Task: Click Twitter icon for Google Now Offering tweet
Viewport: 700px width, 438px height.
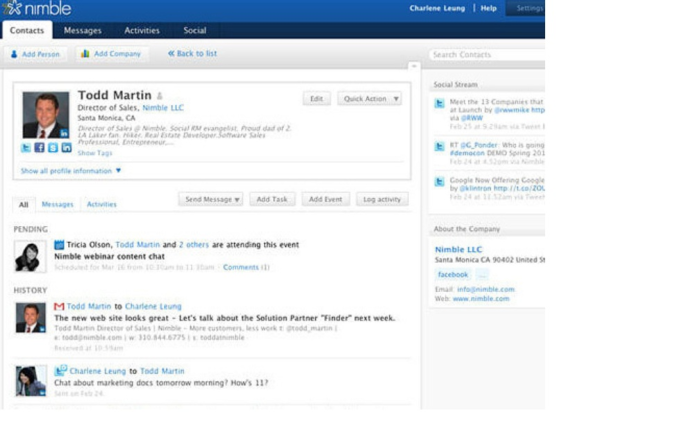Action: click(439, 182)
